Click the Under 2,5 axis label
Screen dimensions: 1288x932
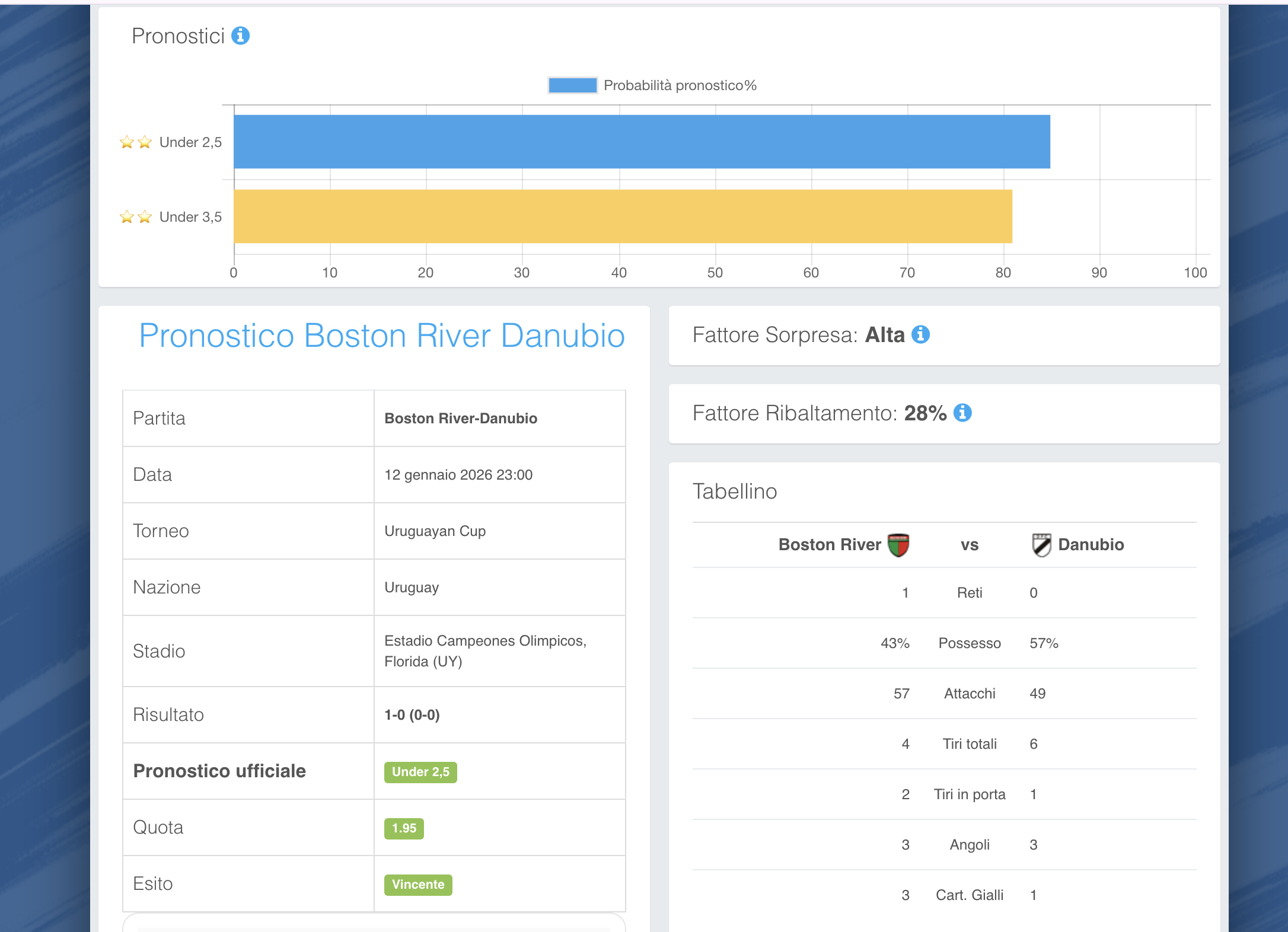[x=190, y=142]
